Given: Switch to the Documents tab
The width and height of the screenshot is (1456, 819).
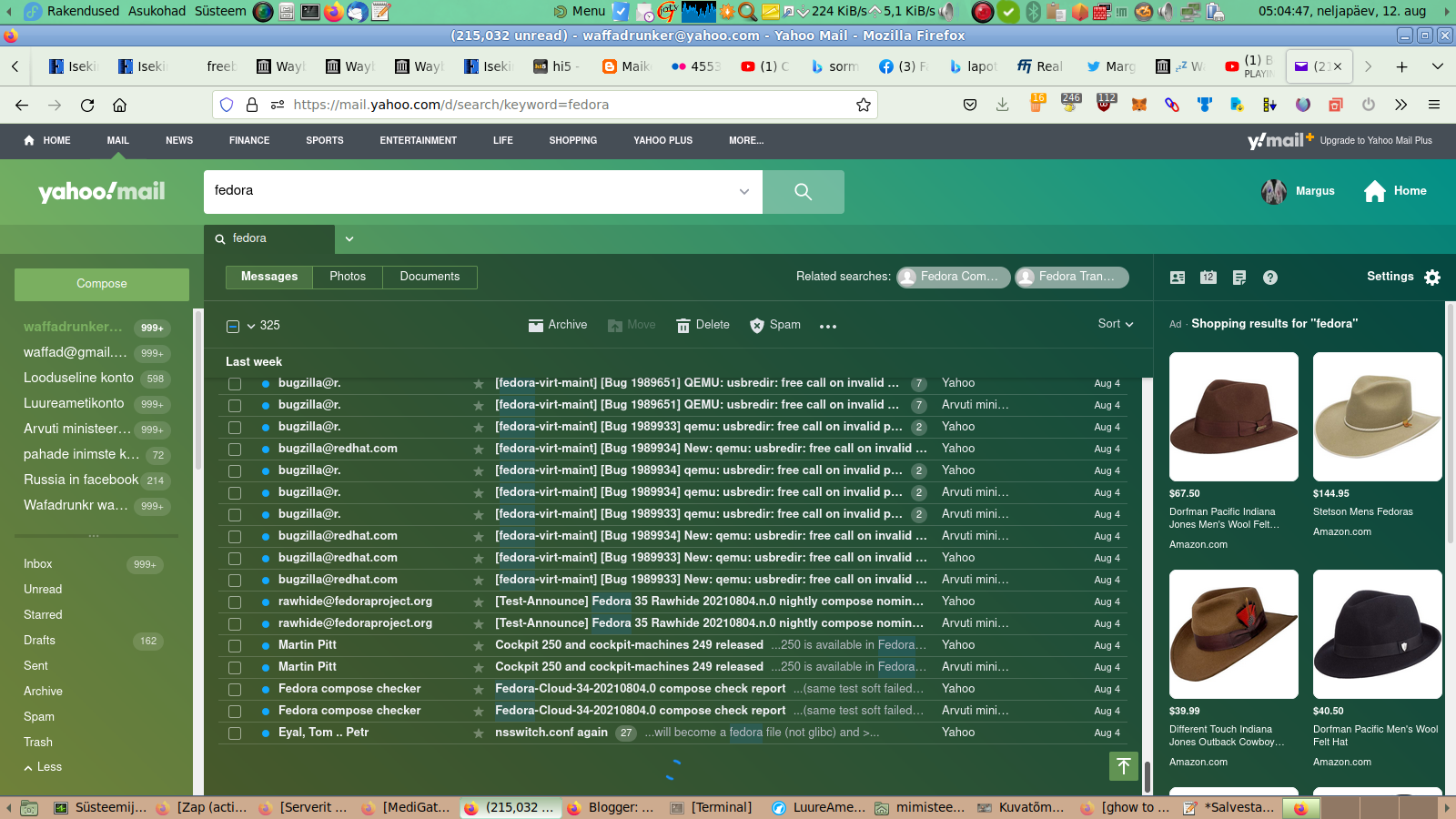Looking at the screenshot, I should [x=430, y=277].
